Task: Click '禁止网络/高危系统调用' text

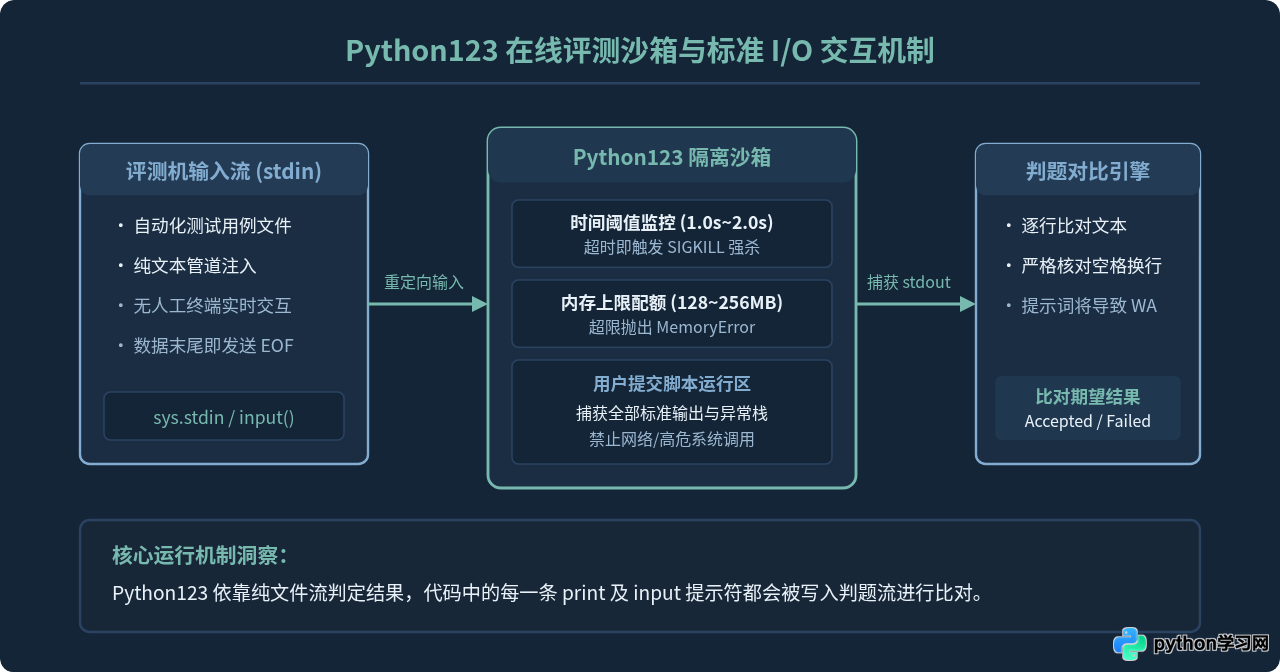Action: (672, 439)
